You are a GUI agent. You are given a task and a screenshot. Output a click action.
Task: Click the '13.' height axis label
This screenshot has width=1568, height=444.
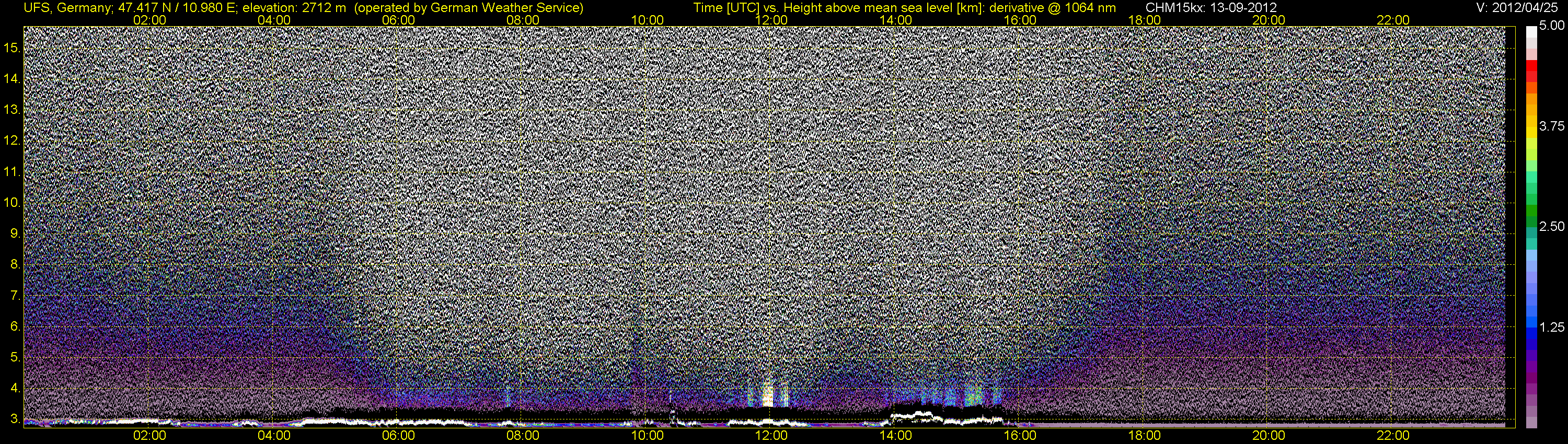[x=12, y=110]
